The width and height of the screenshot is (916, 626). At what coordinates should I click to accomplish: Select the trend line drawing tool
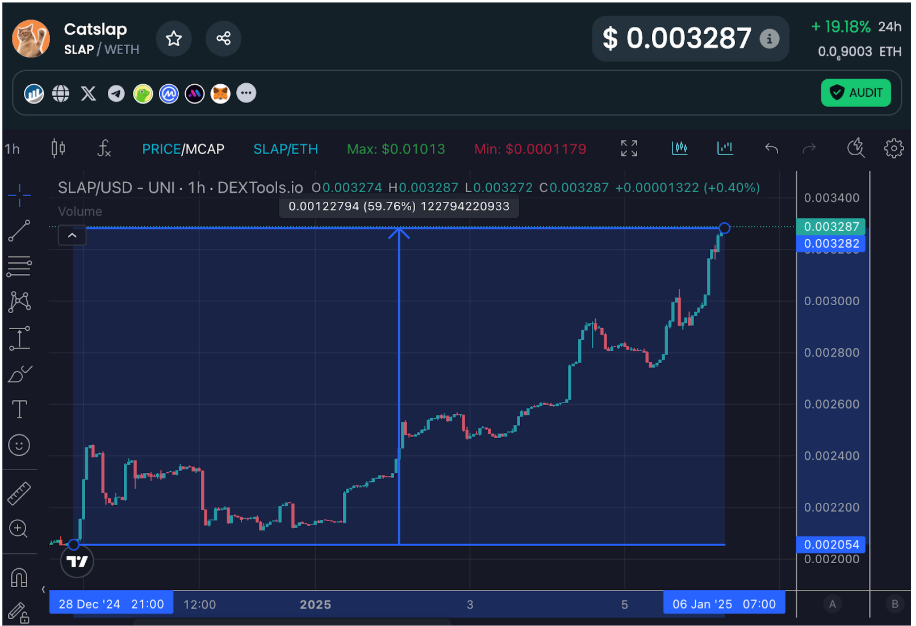[x=19, y=231]
